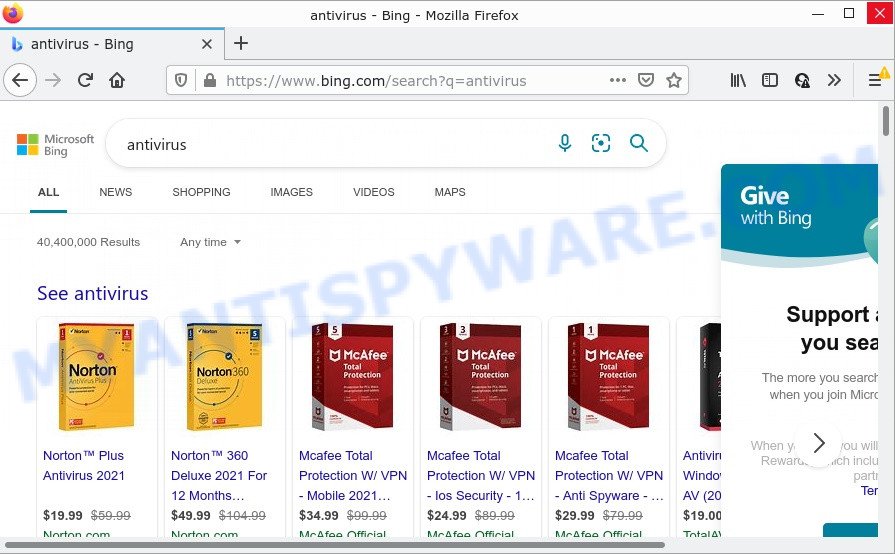This screenshot has width=895, height=554.
Task: Start voice search with microphone icon
Action: tap(565, 143)
